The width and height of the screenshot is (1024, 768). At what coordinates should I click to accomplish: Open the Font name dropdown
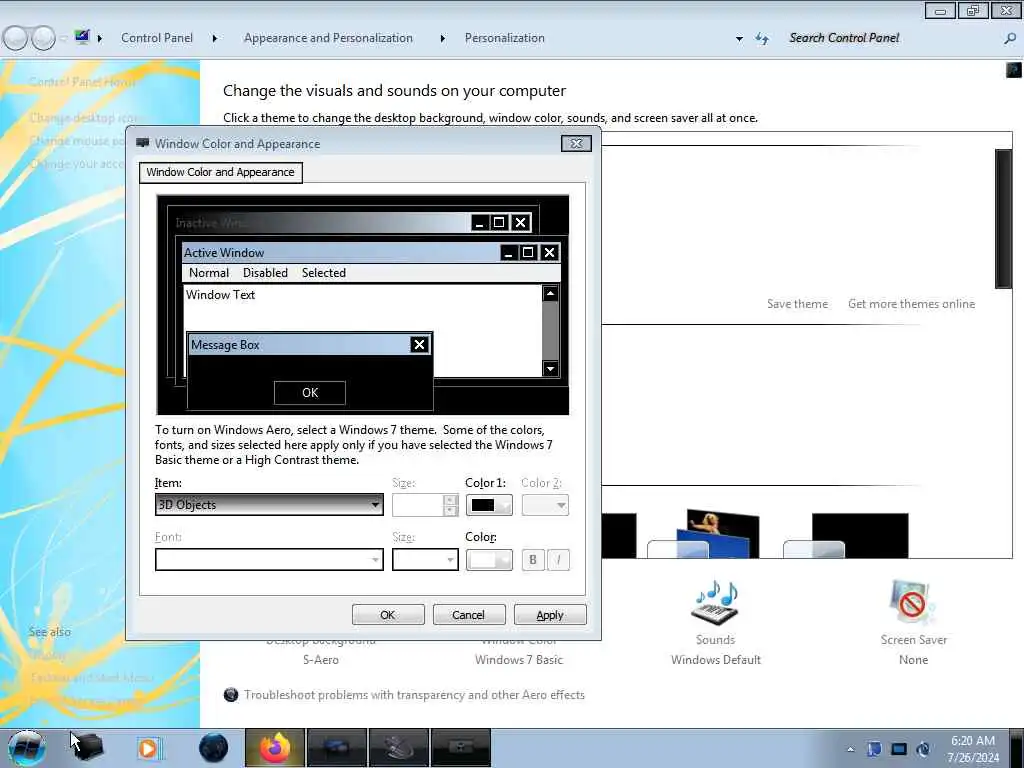click(269, 560)
